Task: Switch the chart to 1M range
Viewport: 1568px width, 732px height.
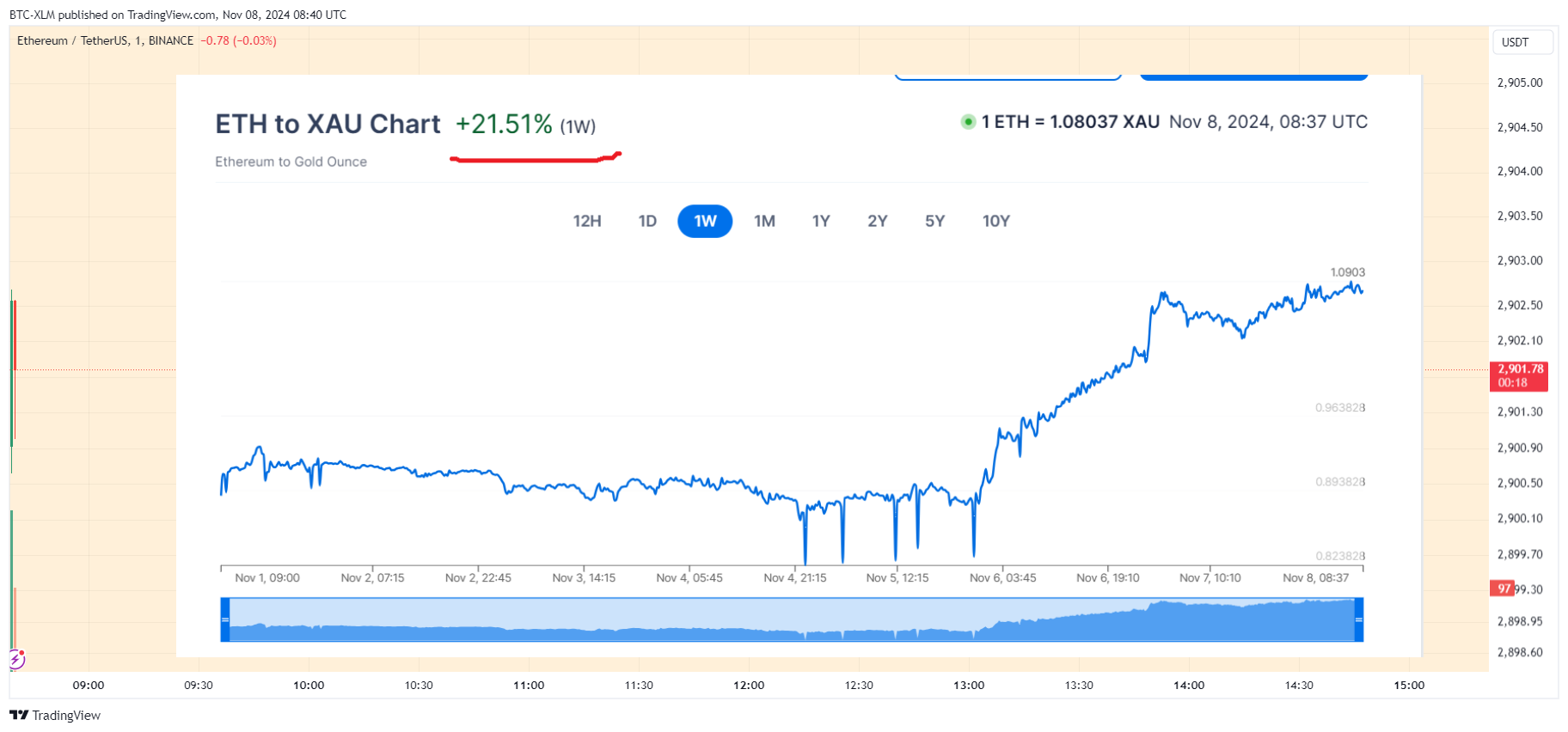Action: 764,221
